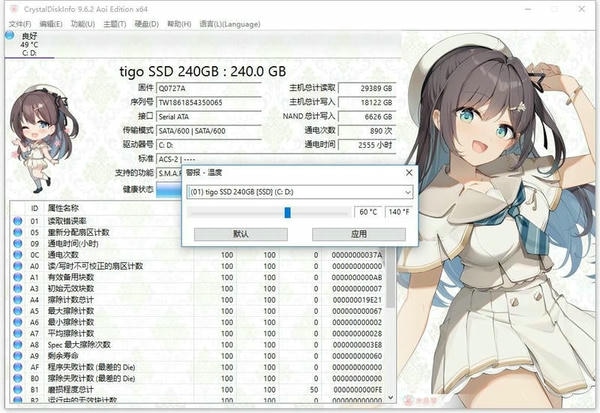Click the blue health status orb at top
The height and width of the screenshot is (413, 600).
tap(10, 36)
